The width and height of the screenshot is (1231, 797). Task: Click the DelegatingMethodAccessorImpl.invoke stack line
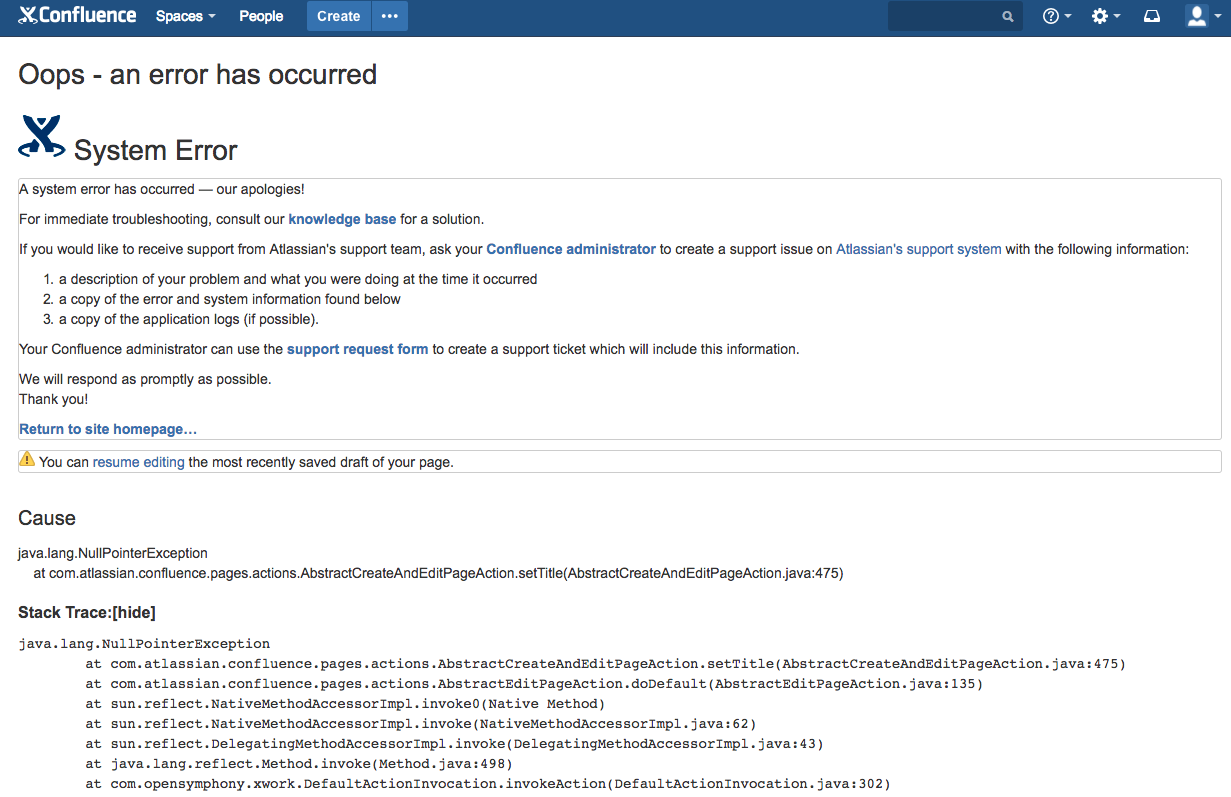[x=454, y=744]
